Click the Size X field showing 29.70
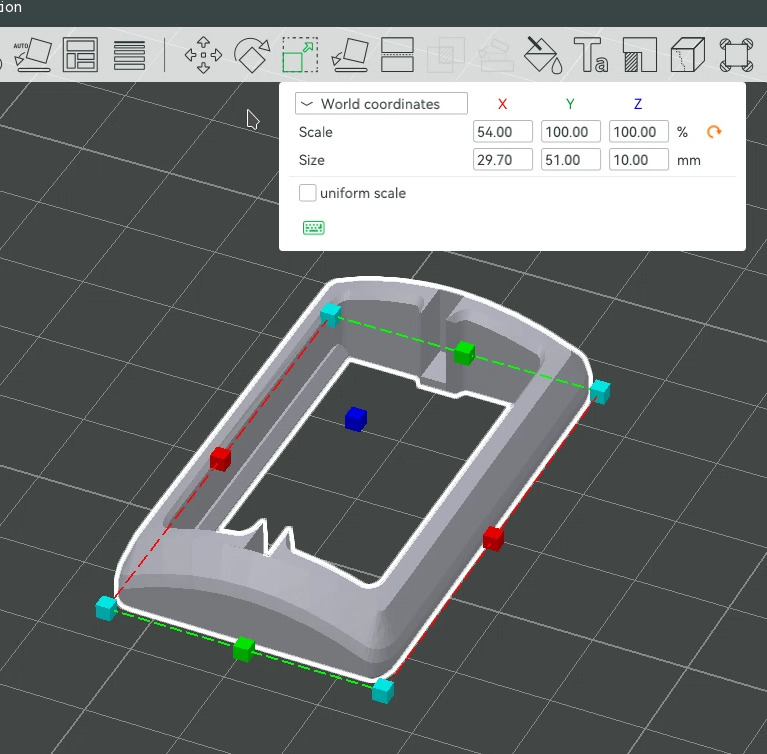The height and width of the screenshot is (754, 767). (502, 160)
